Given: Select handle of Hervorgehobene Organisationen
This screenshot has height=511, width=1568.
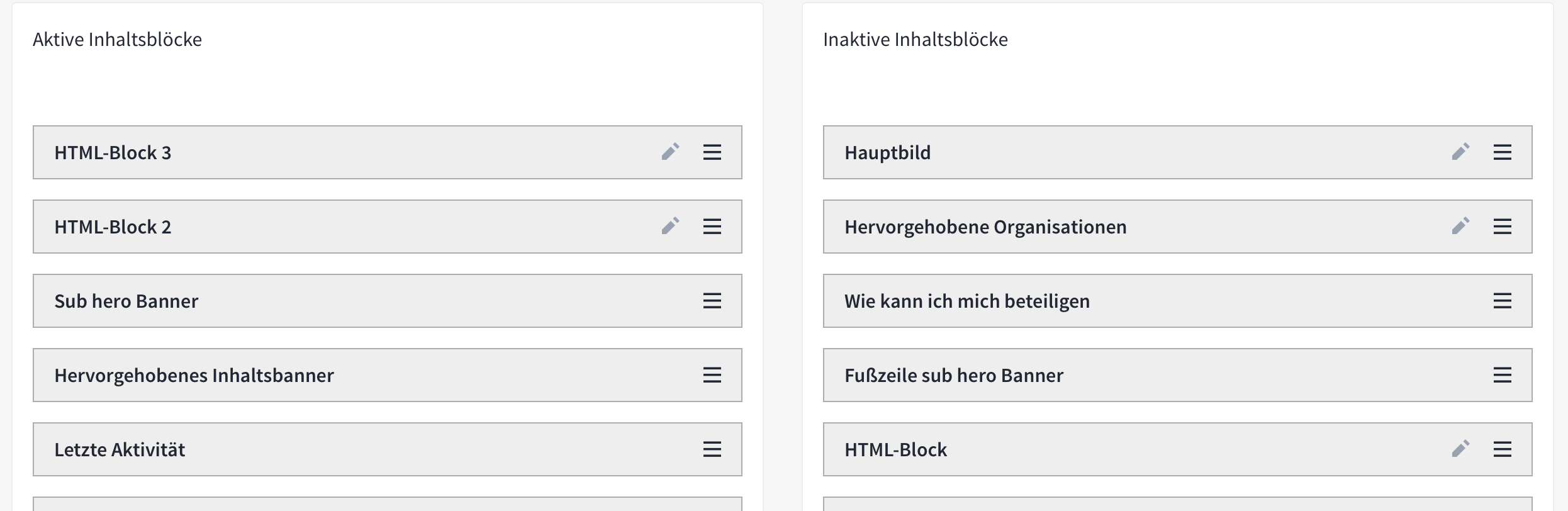Looking at the screenshot, I should [1503, 227].
